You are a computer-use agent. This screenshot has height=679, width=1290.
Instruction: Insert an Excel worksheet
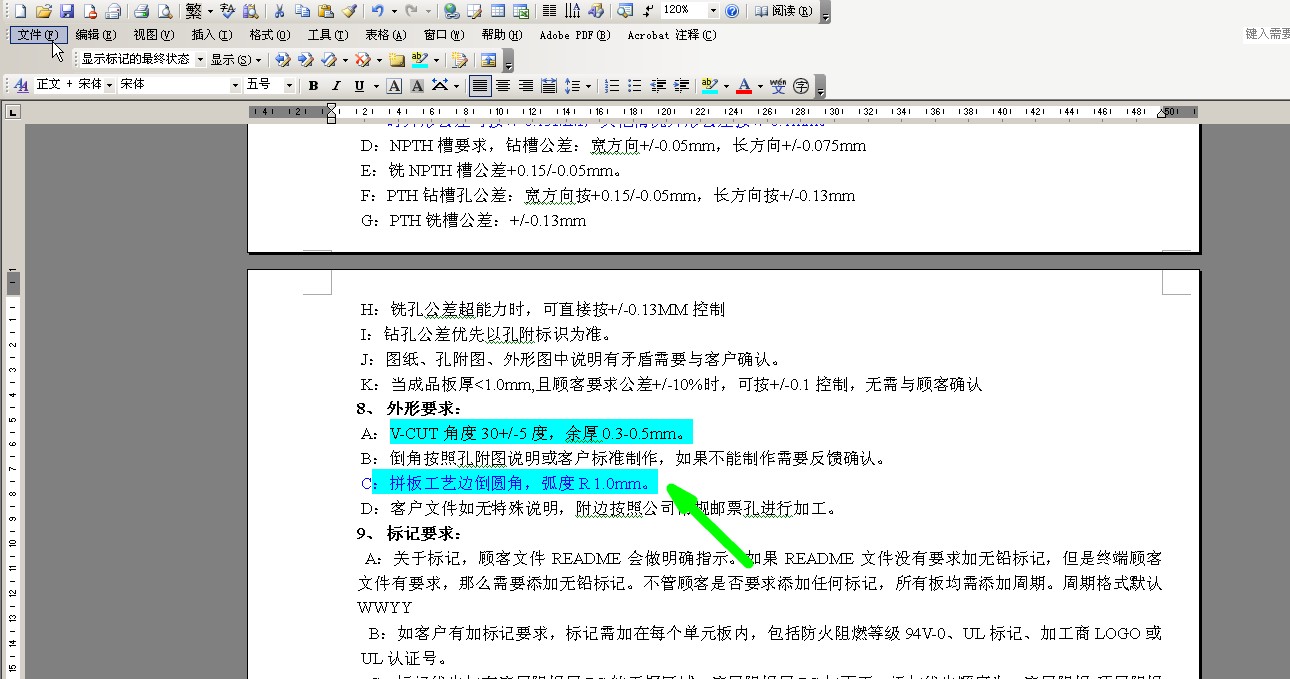point(520,11)
